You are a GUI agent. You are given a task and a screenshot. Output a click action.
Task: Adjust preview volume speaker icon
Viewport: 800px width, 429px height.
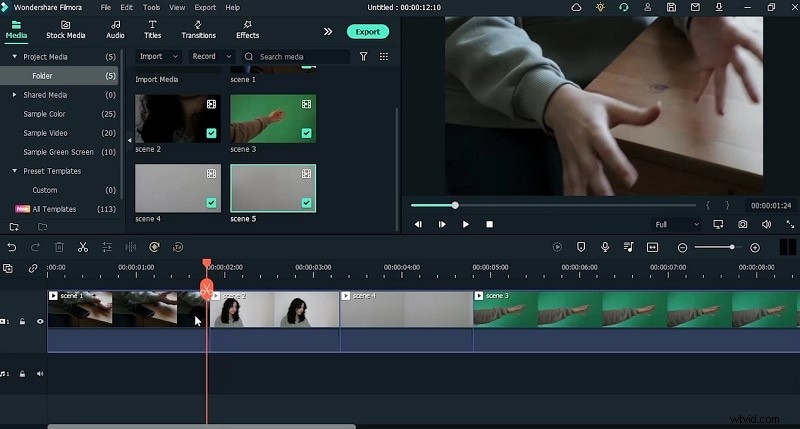pos(766,224)
